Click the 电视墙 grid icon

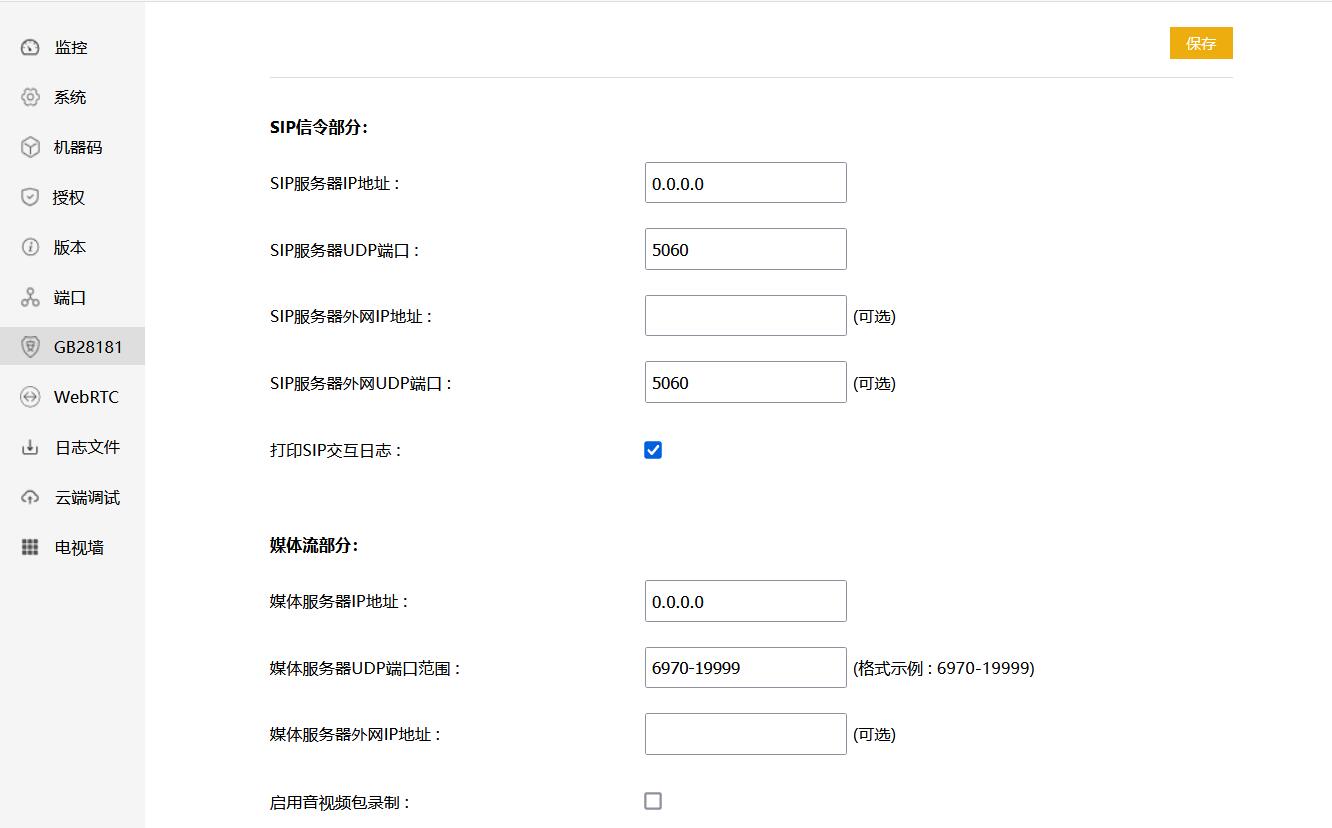coord(30,547)
